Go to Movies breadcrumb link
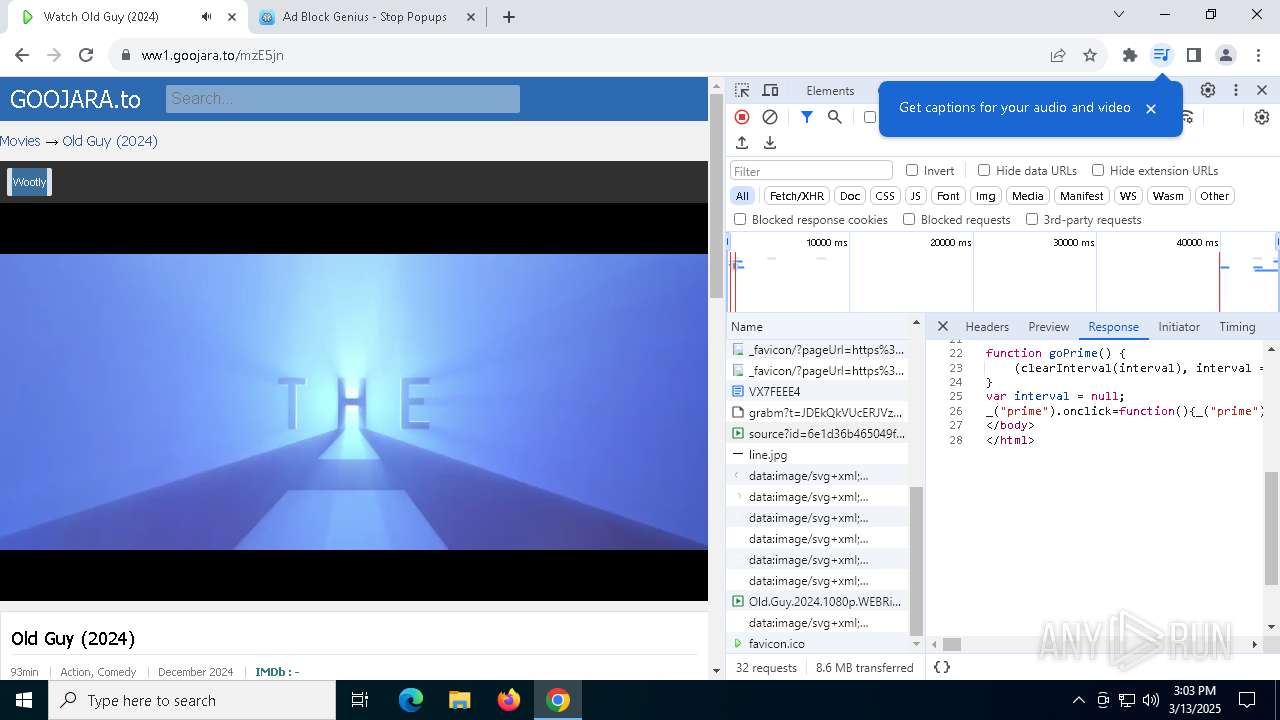The width and height of the screenshot is (1280, 720). point(20,141)
